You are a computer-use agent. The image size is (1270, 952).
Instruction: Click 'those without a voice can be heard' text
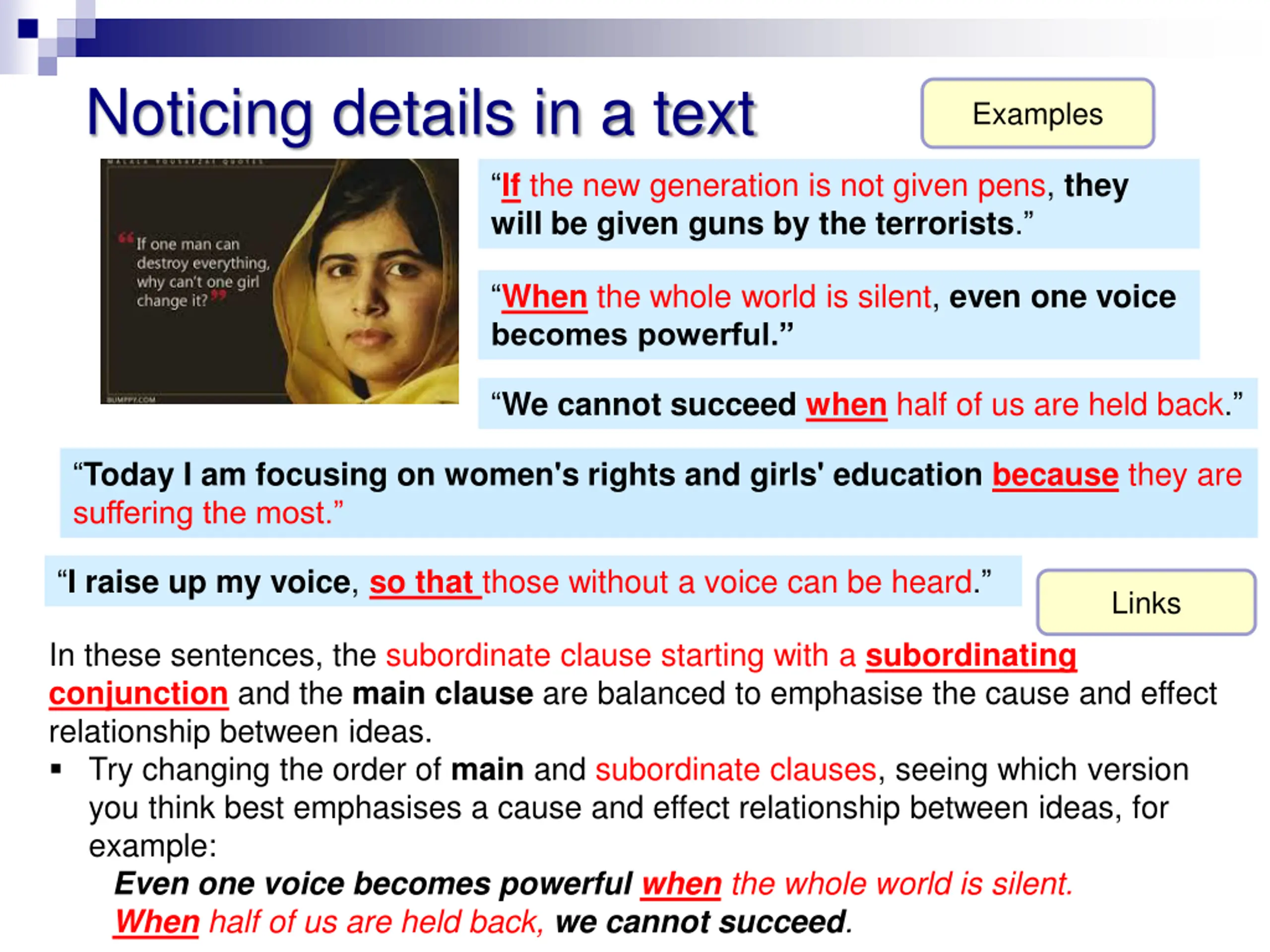tap(728, 583)
